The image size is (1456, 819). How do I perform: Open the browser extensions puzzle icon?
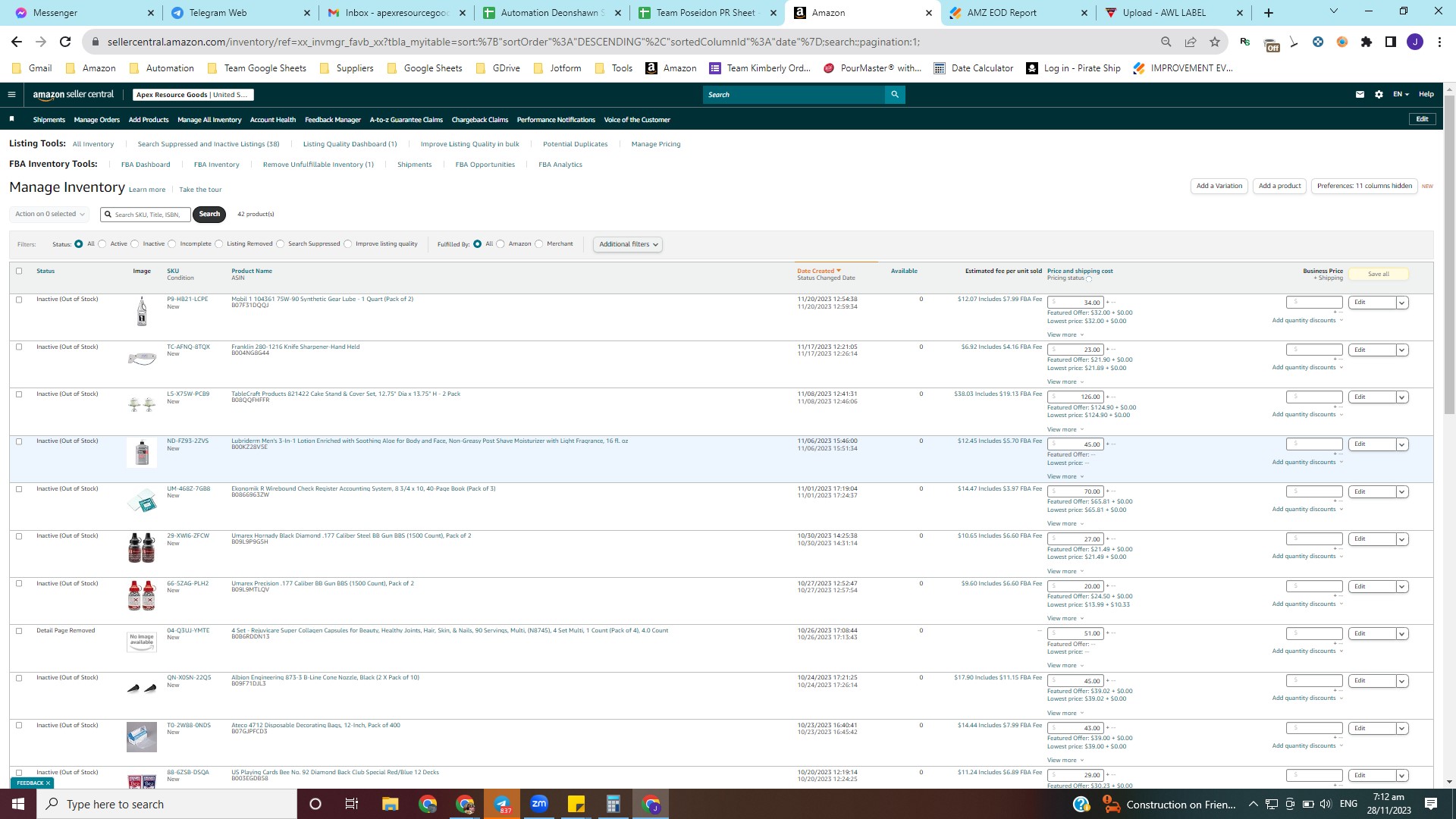pyautogui.click(x=1367, y=42)
